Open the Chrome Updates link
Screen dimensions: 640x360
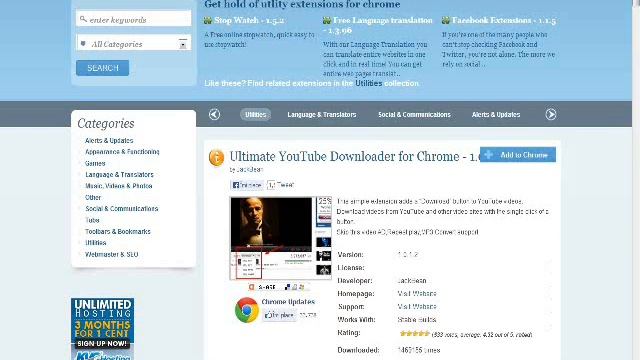(288, 302)
